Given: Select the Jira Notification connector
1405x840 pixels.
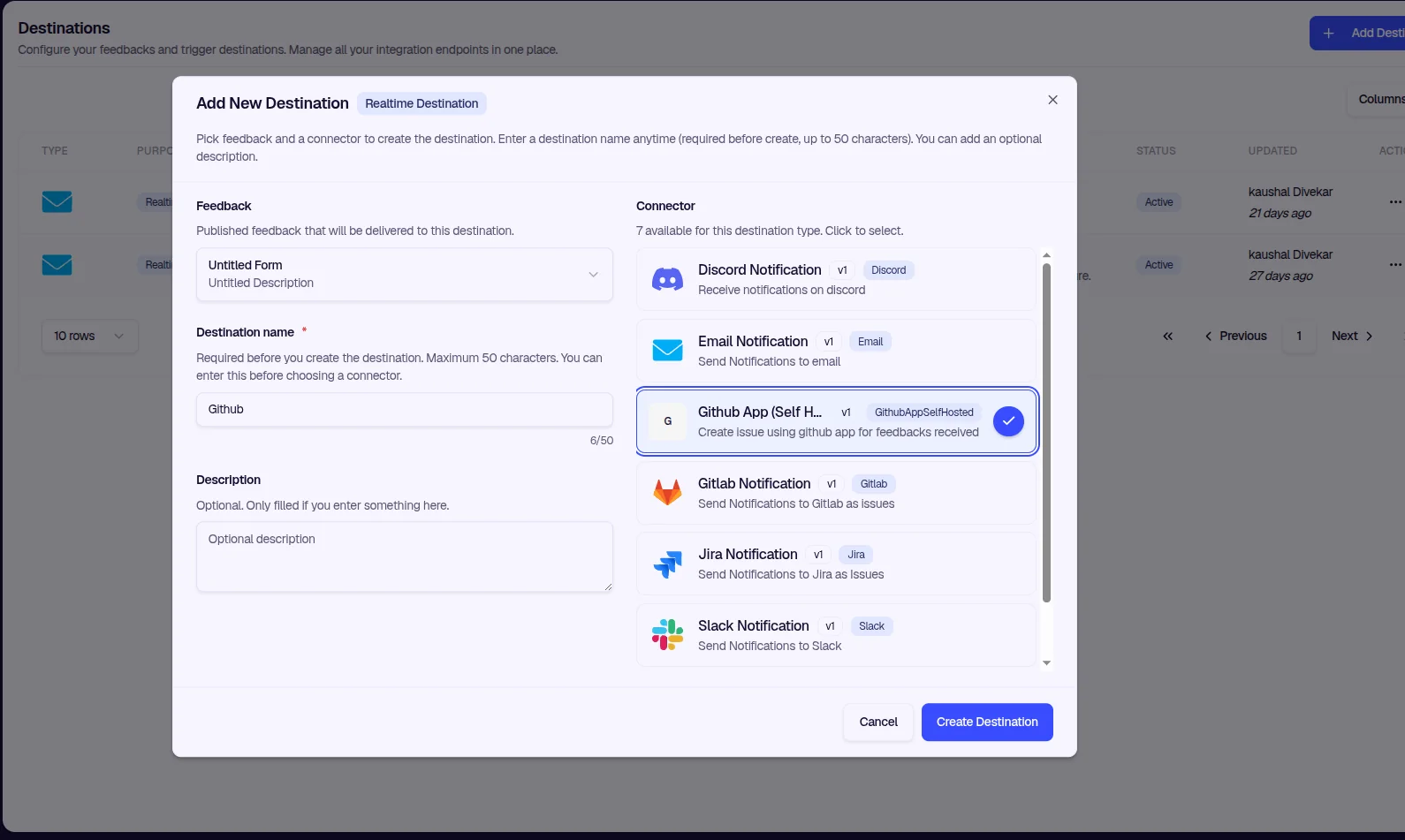Looking at the screenshot, I should (x=836, y=564).
